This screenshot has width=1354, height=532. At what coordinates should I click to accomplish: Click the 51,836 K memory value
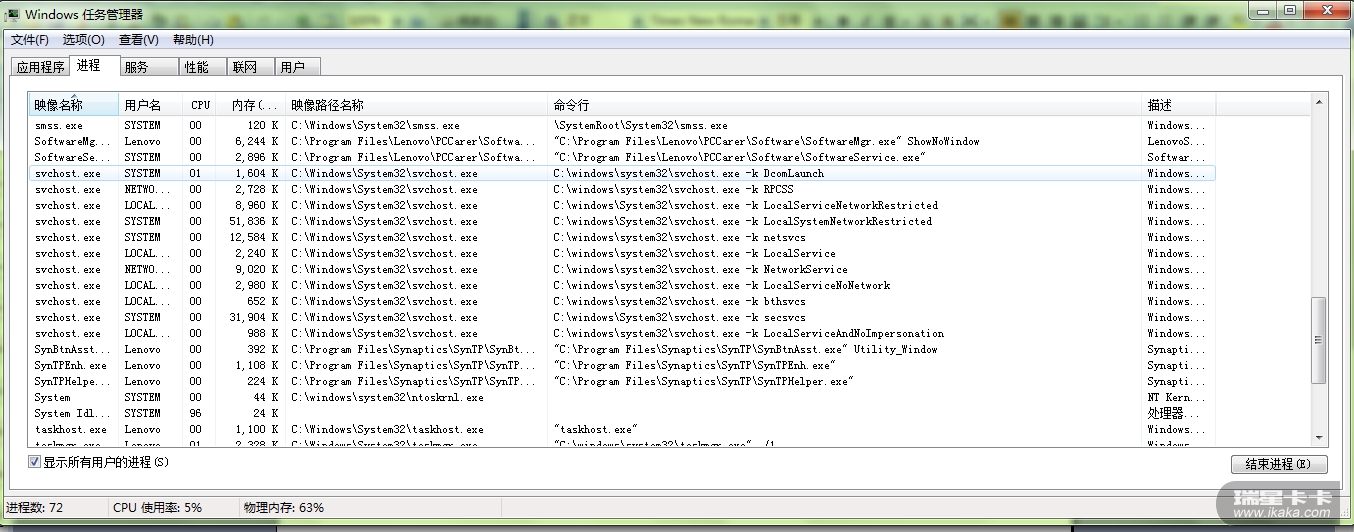click(253, 222)
